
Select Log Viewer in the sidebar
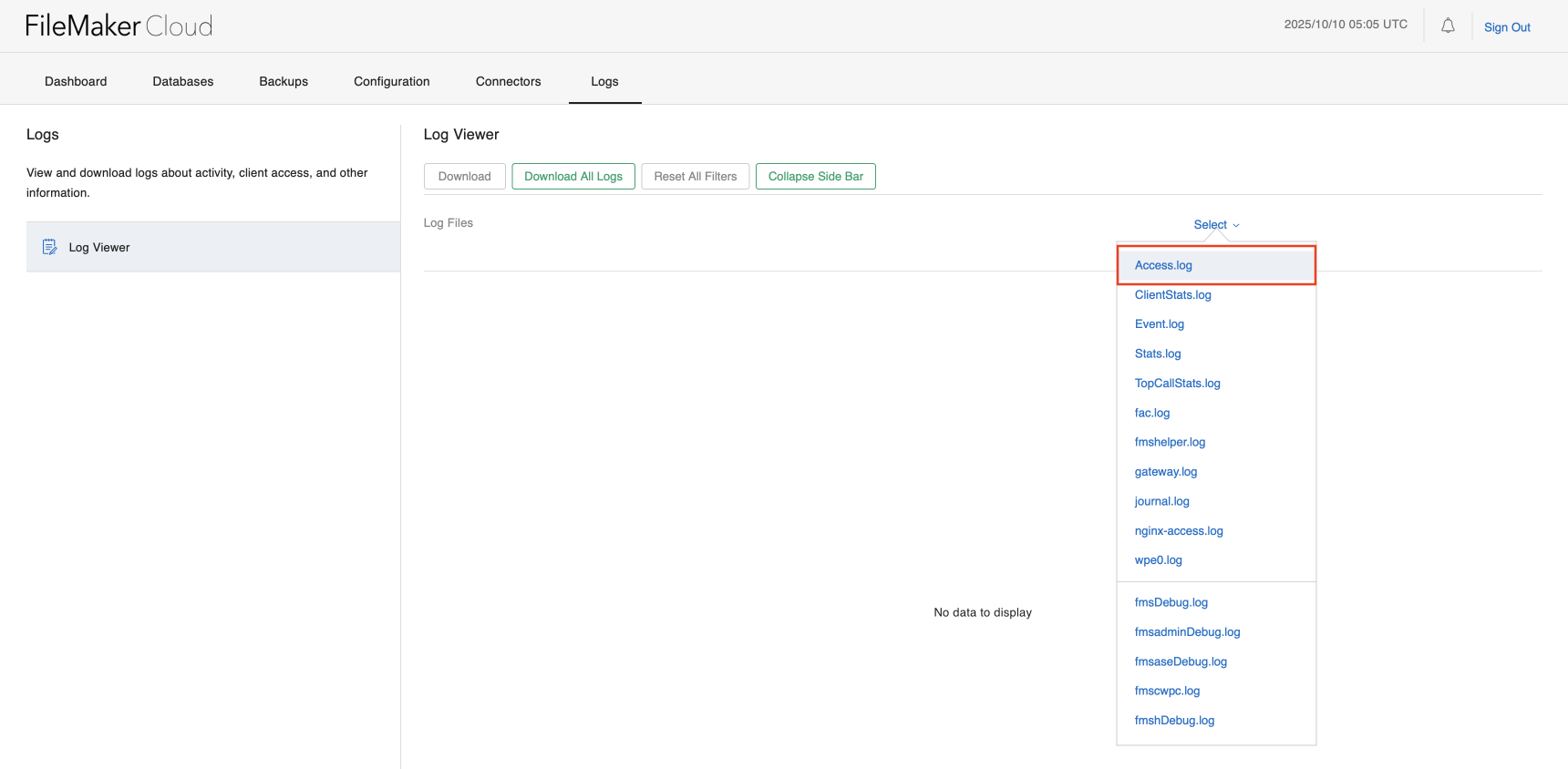tap(99, 248)
